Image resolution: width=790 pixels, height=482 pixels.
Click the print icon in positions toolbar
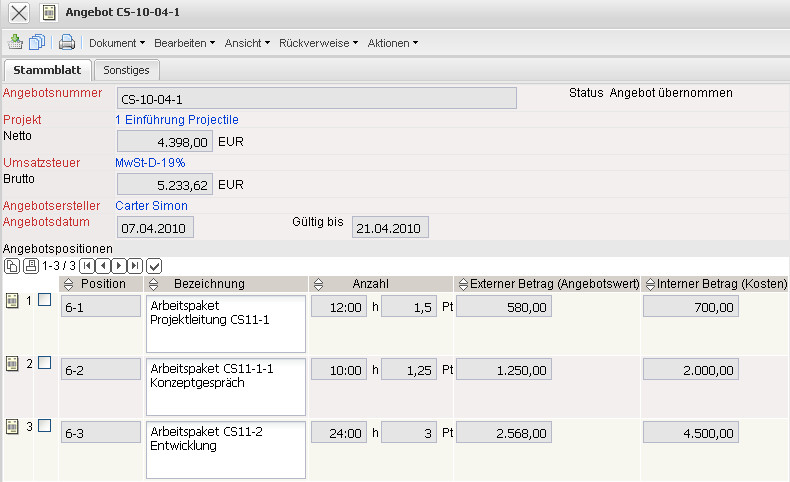click(x=31, y=265)
